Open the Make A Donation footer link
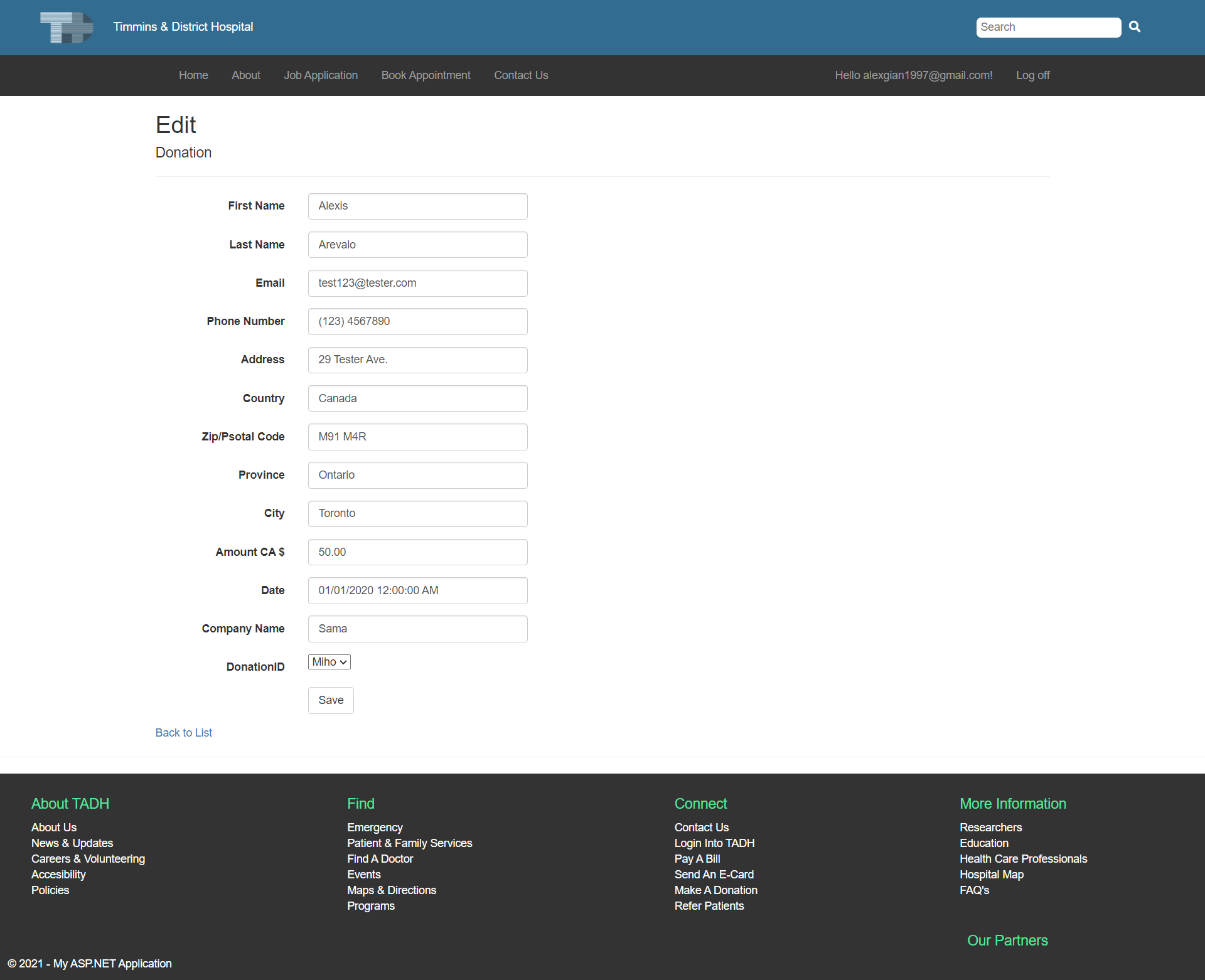Image resolution: width=1205 pixels, height=980 pixels. point(715,890)
